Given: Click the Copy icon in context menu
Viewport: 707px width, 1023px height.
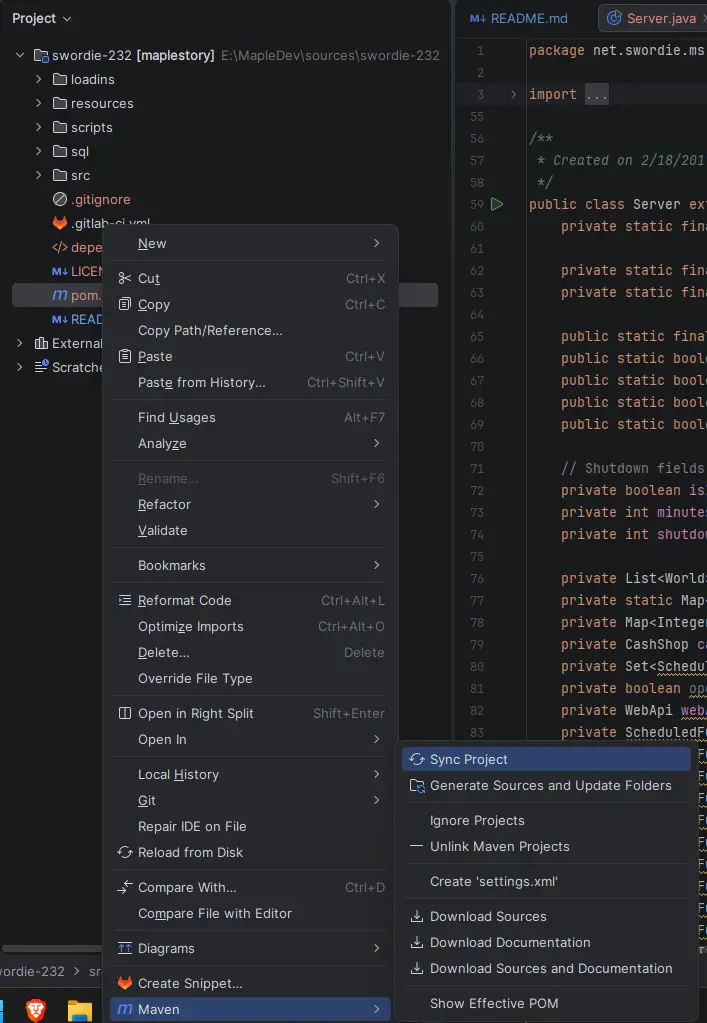Looking at the screenshot, I should (x=125, y=305).
